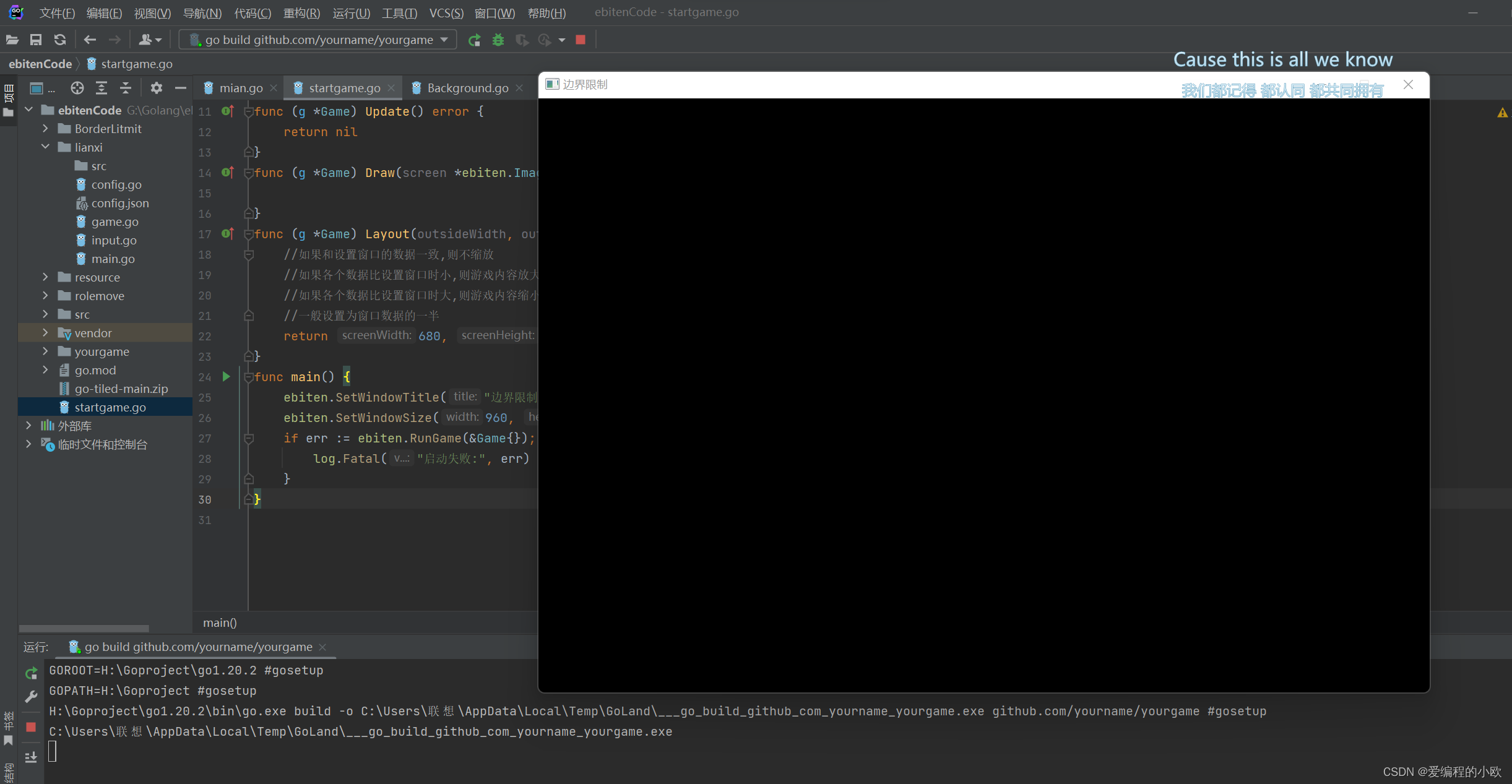Expand the 外部库 external libraries node
The width and height of the screenshot is (1512, 784).
(x=29, y=426)
